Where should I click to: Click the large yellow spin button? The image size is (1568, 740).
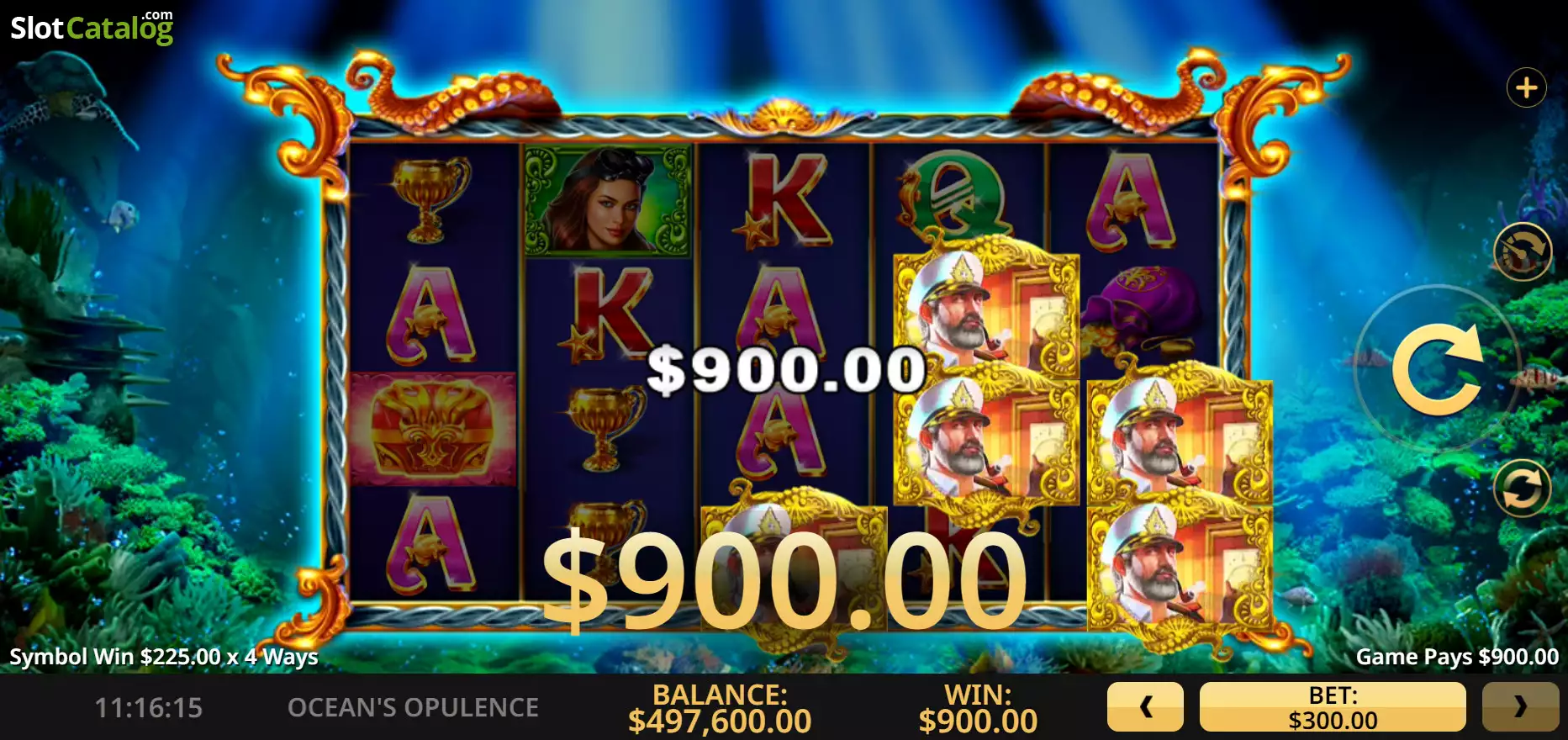(1438, 368)
